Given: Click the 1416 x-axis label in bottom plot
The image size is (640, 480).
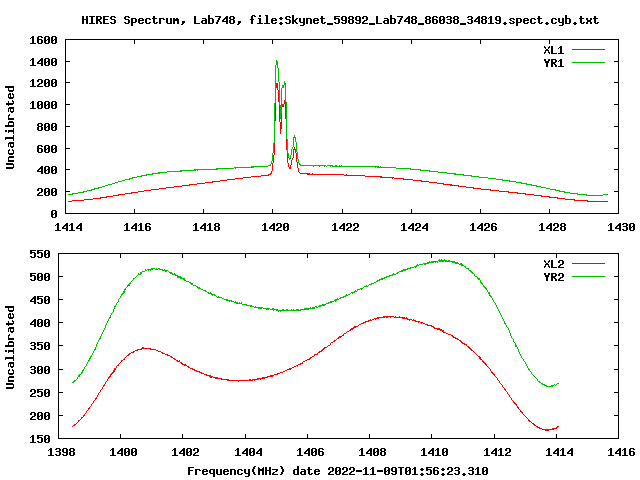Looking at the screenshot, I should click(x=621, y=452).
